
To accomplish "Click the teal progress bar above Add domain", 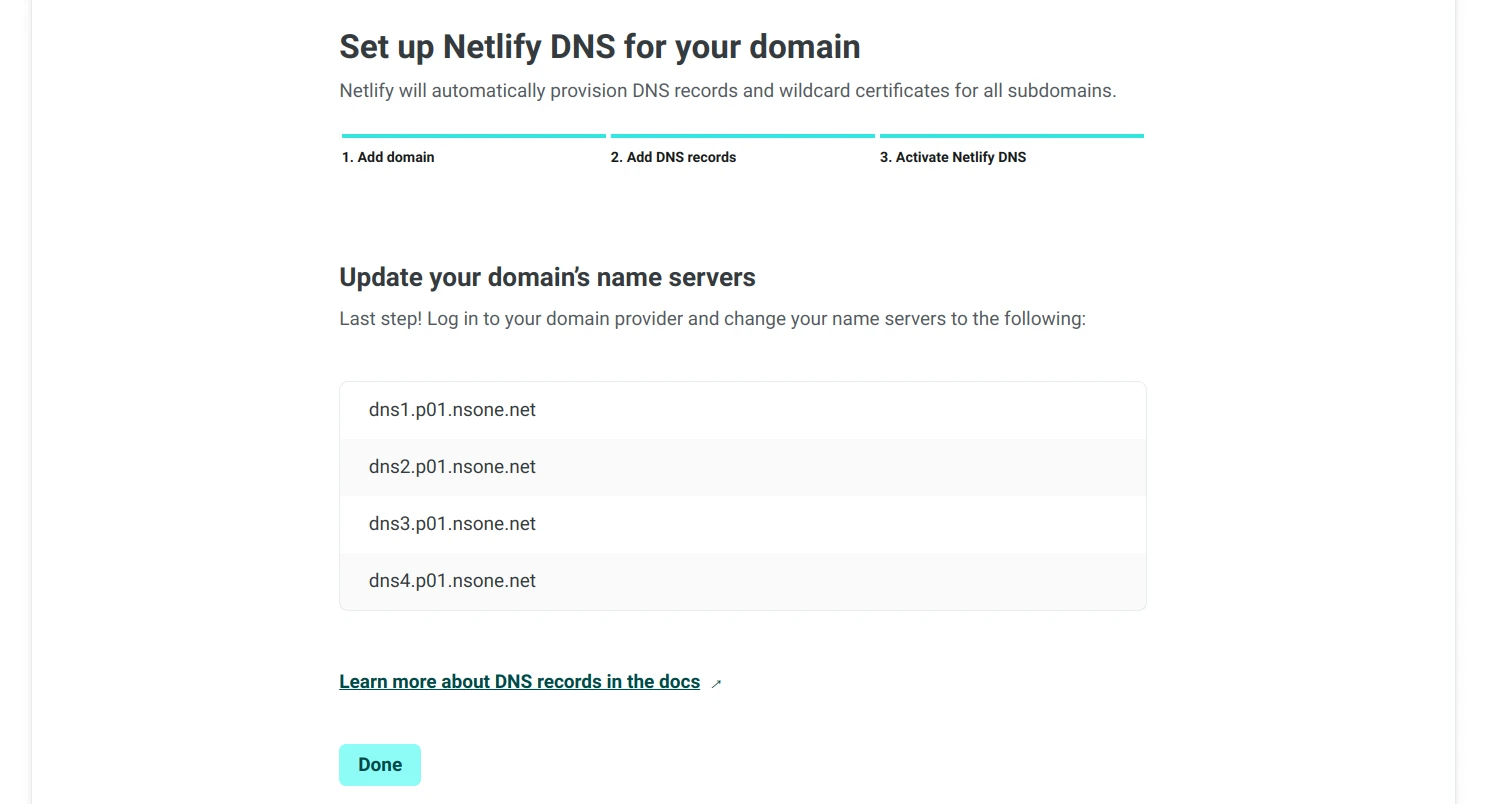I will [x=473, y=136].
